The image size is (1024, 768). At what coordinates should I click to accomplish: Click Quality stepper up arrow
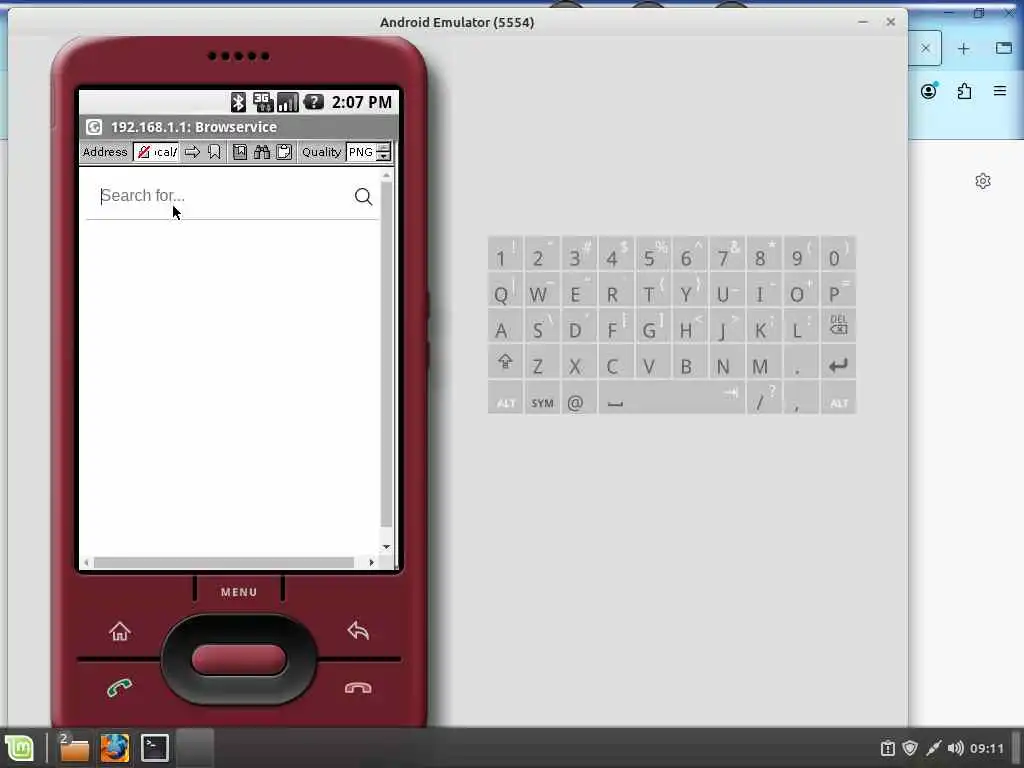click(x=384, y=148)
